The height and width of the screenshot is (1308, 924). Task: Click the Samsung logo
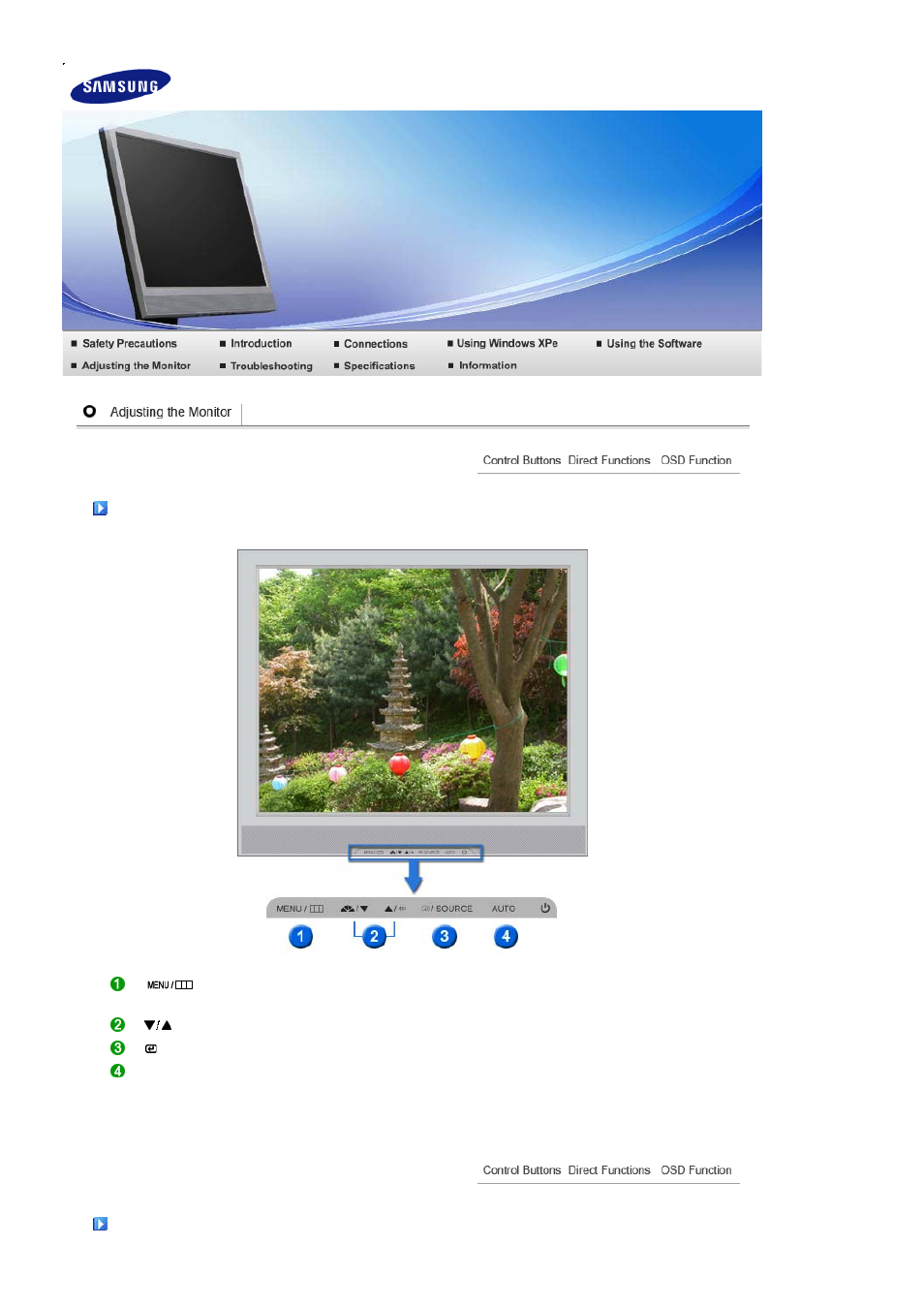pos(120,86)
